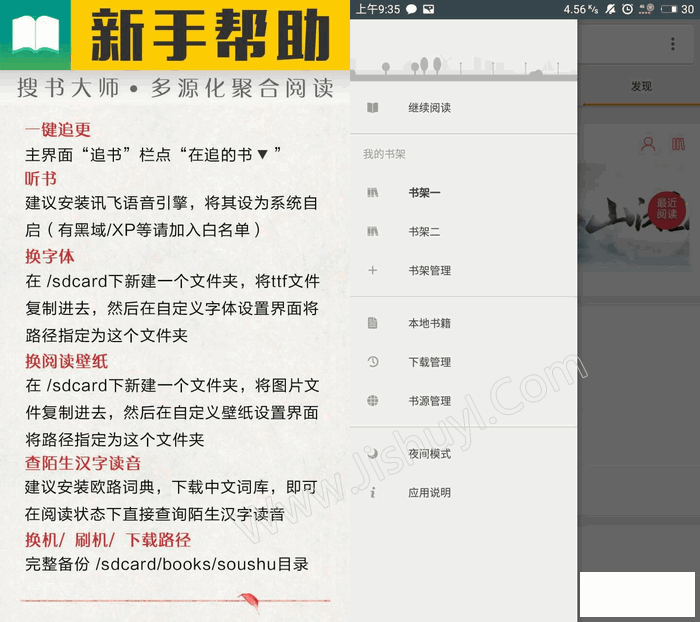This screenshot has width=700, height=622.
Task: Tap the alarm clock status icon
Action: point(627,9)
